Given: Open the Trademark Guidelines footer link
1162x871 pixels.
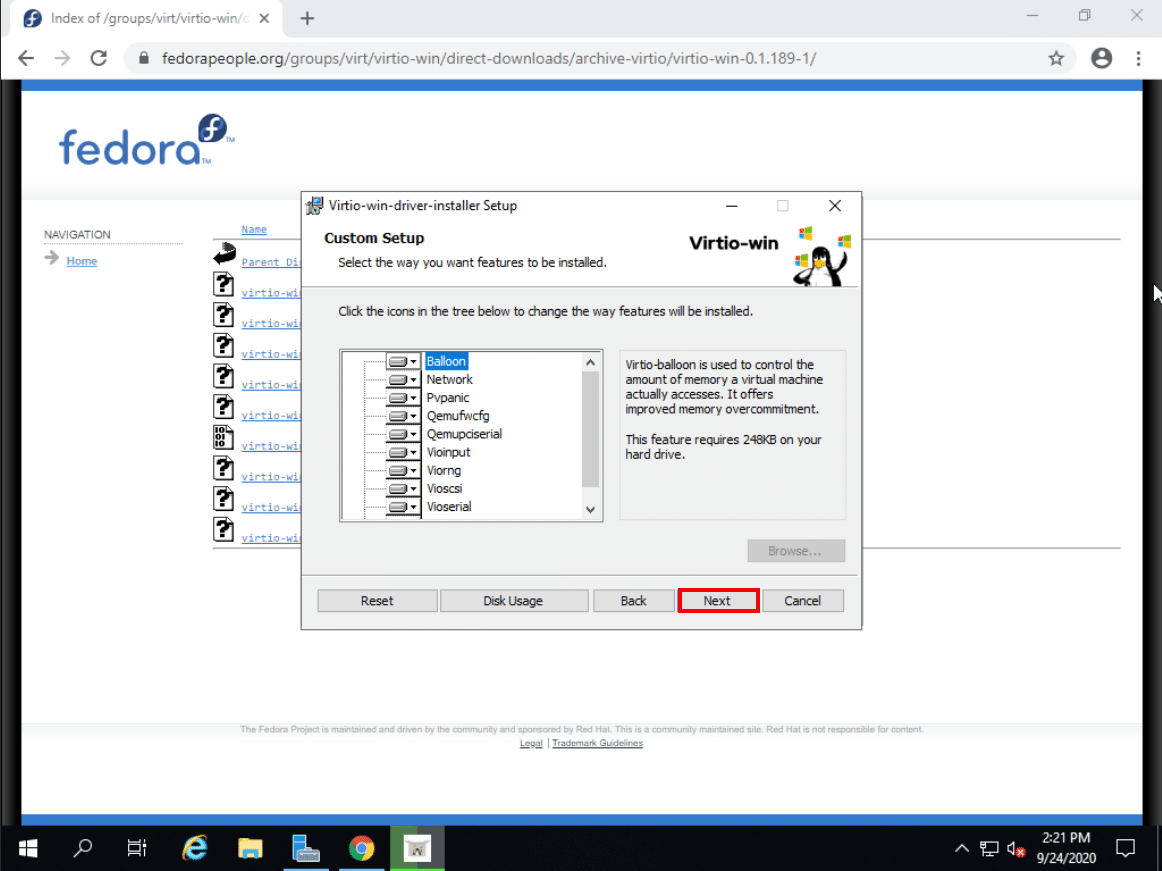Looking at the screenshot, I should tap(597, 744).
